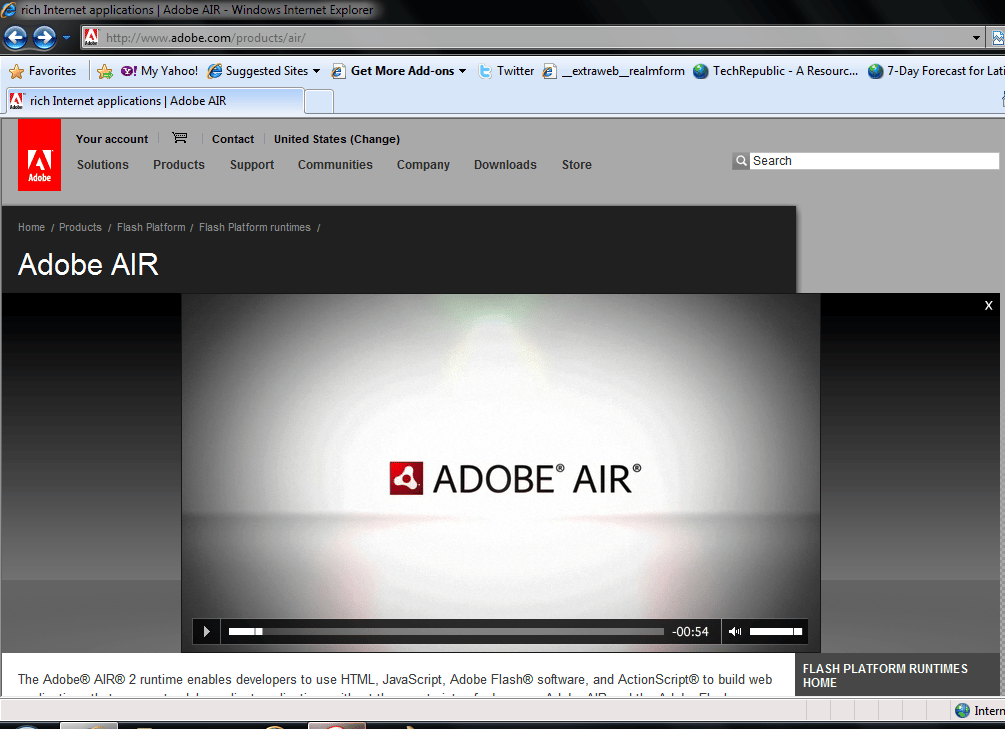
Task: Open __extraweb__realmform favorite
Action: [613, 71]
